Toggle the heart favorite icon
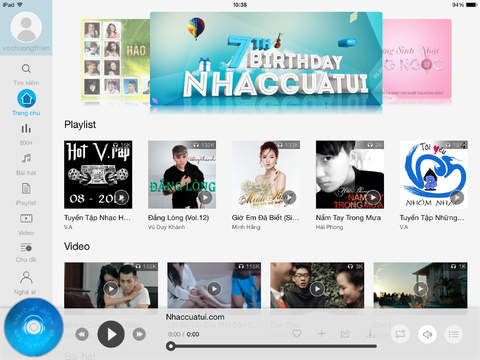 [297, 333]
